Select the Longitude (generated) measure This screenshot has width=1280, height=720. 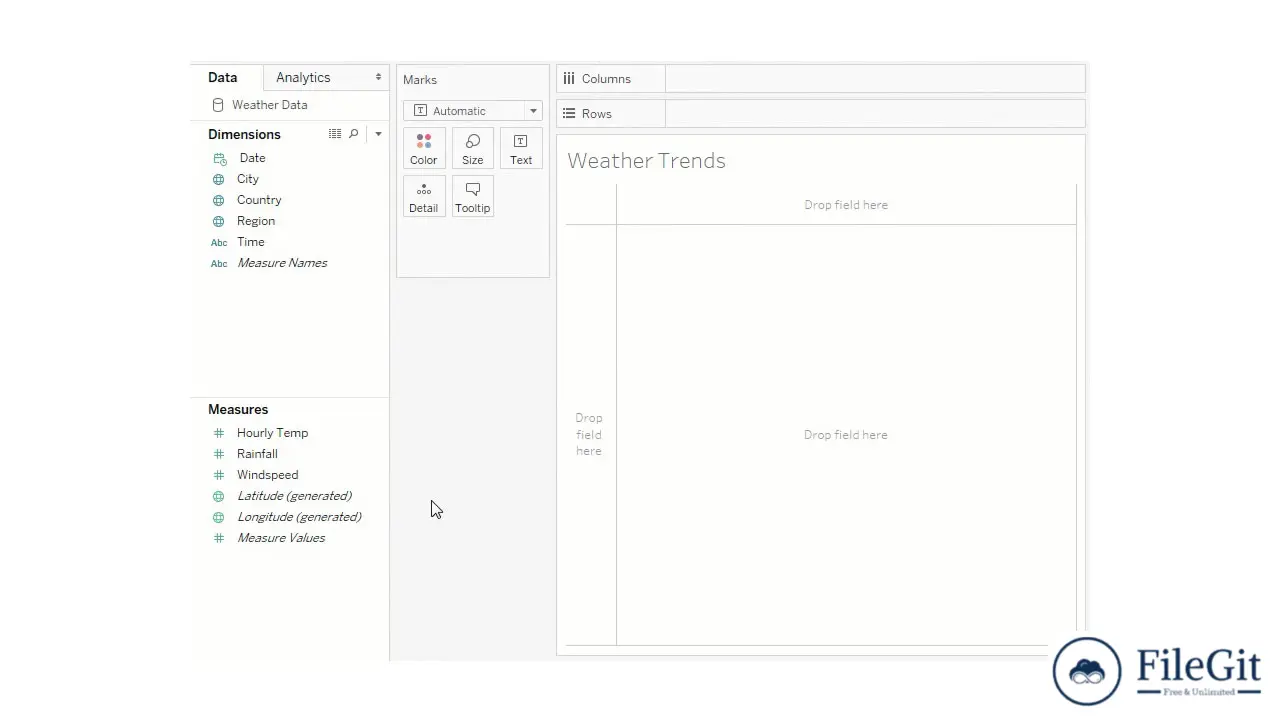pos(299,517)
